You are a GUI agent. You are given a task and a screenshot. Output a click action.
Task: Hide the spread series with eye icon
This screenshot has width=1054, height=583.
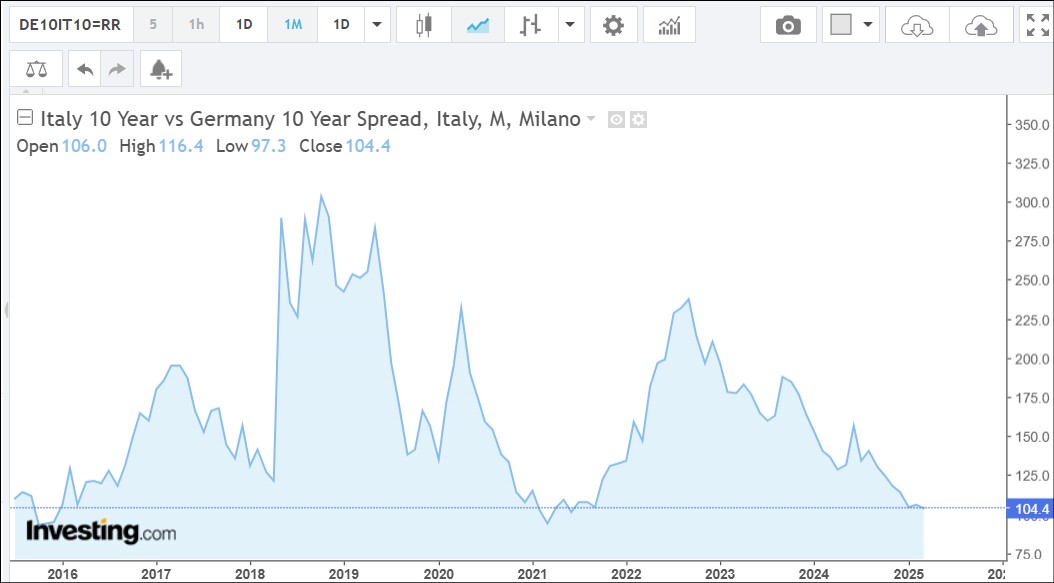tap(616, 120)
